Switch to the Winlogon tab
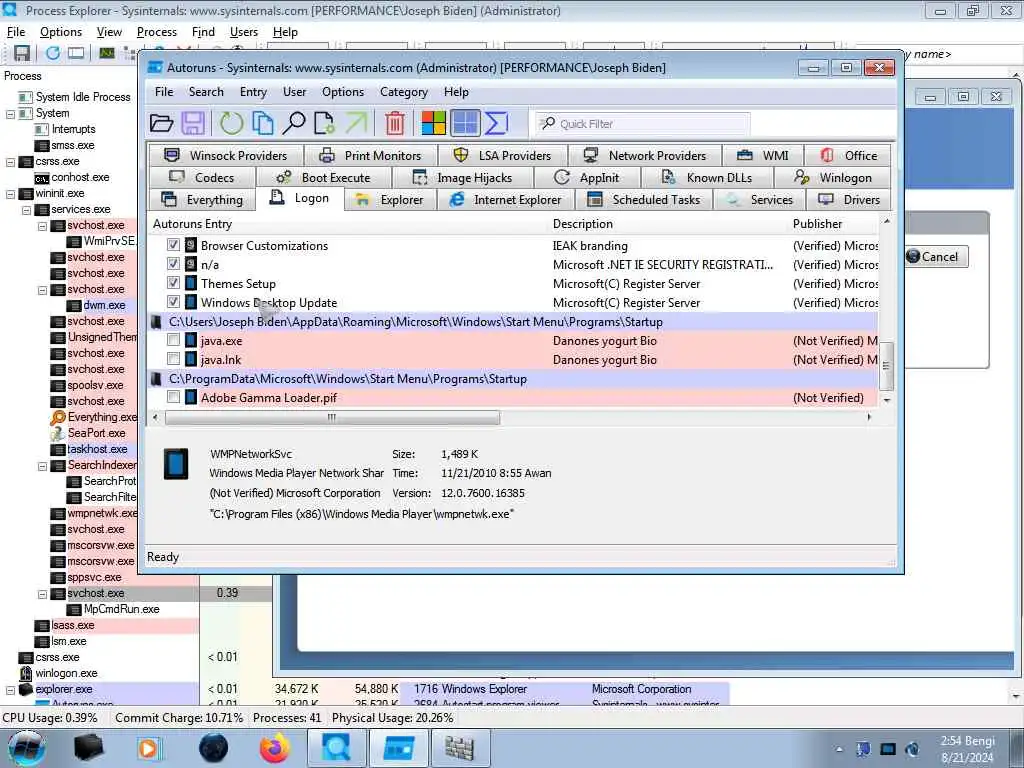The width and height of the screenshot is (1024, 768). (833, 178)
